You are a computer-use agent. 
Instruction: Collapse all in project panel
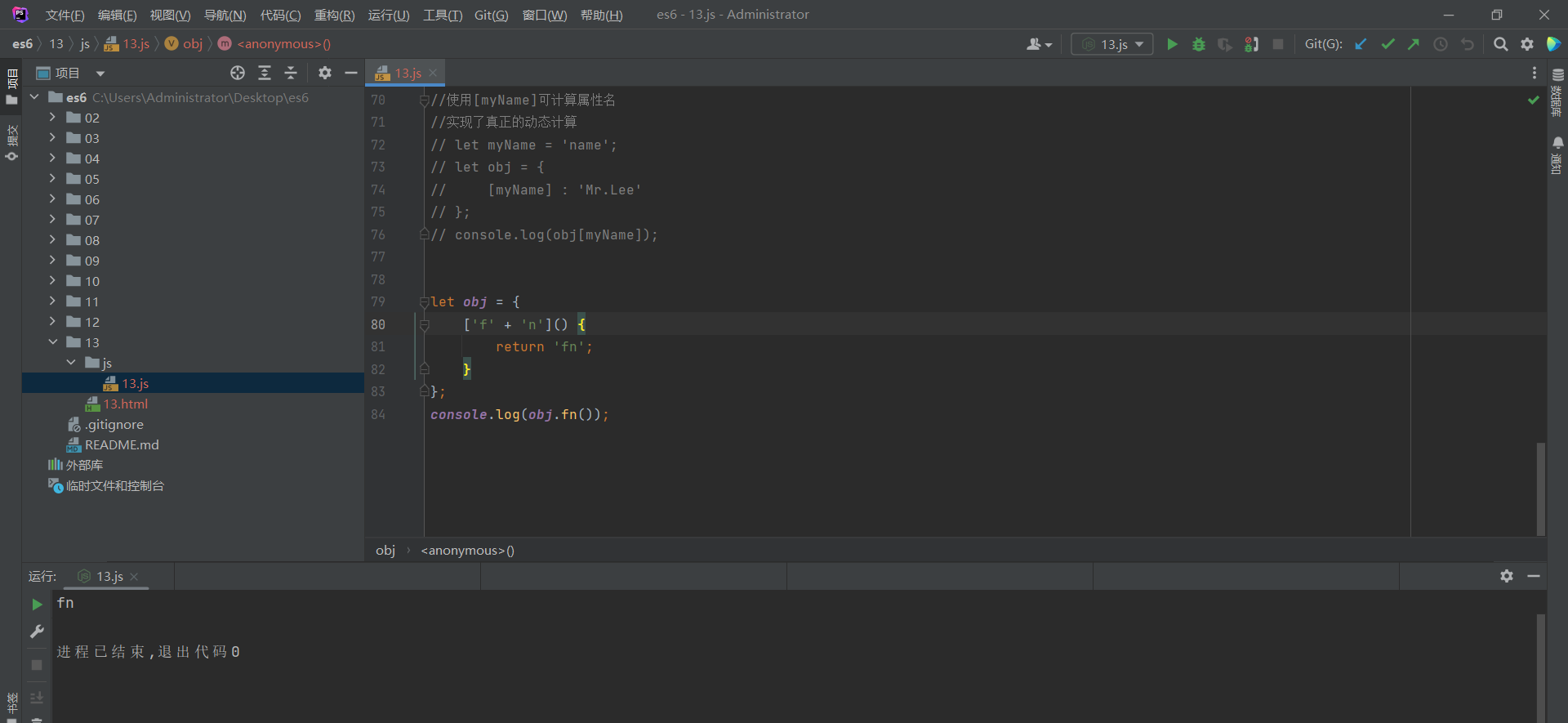[x=291, y=73]
